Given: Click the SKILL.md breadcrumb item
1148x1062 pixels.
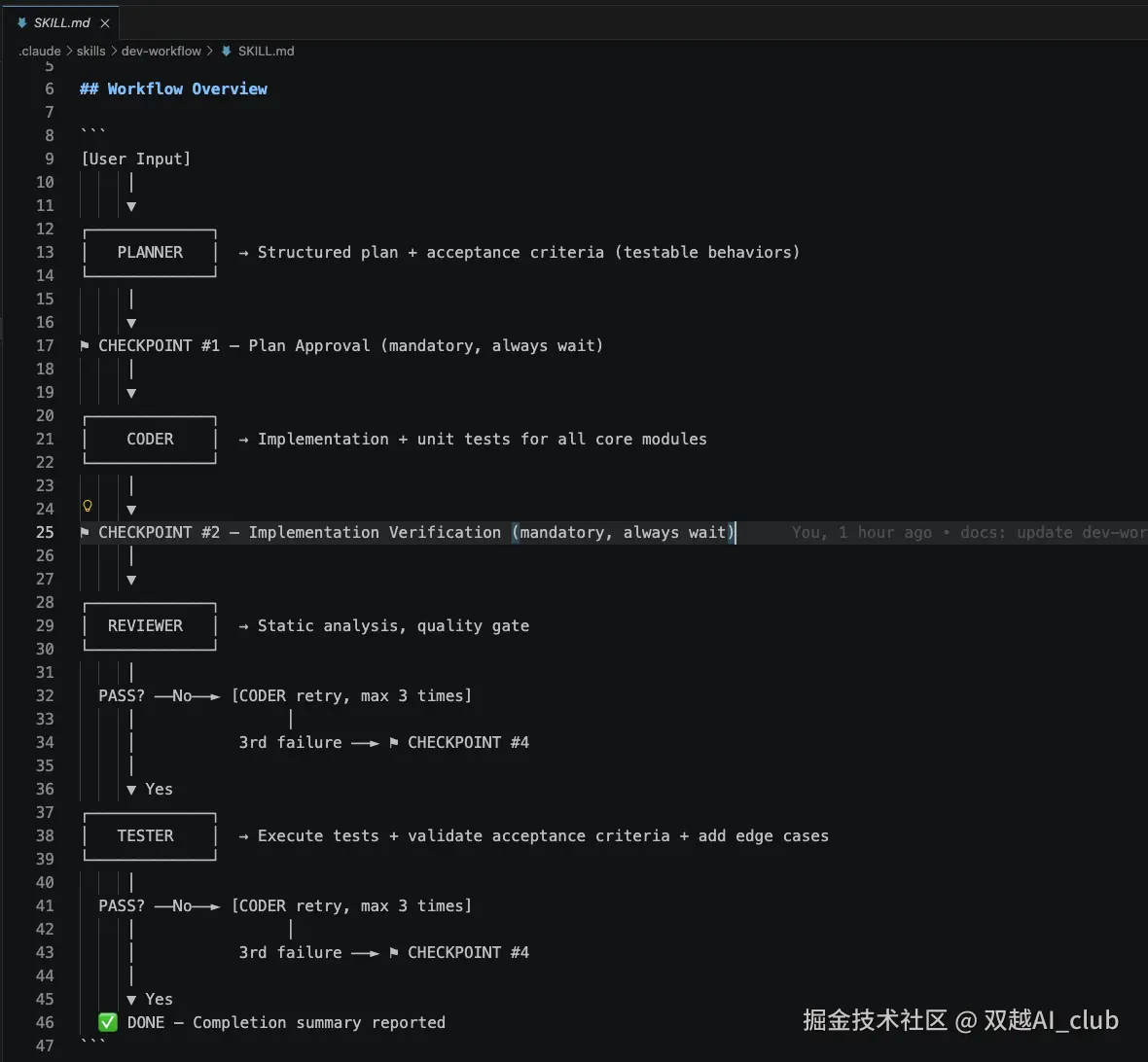Looking at the screenshot, I should click(x=266, y=51).
